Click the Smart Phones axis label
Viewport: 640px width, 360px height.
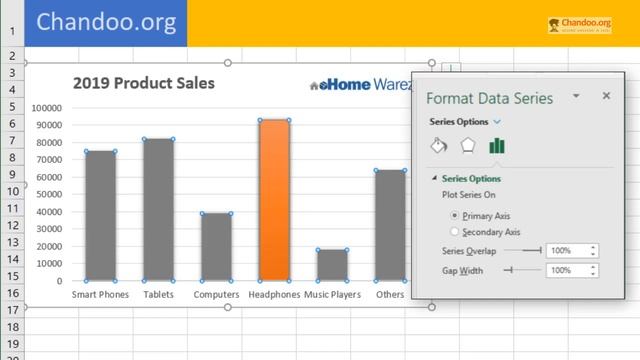pos(100,294)
